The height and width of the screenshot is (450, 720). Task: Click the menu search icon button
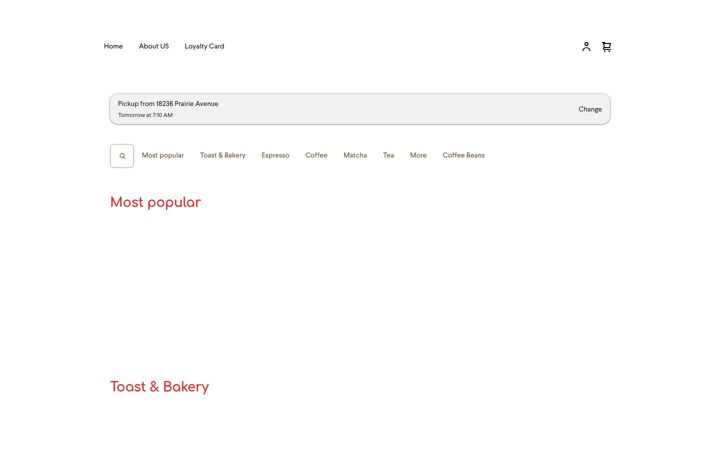click(122, 156)
